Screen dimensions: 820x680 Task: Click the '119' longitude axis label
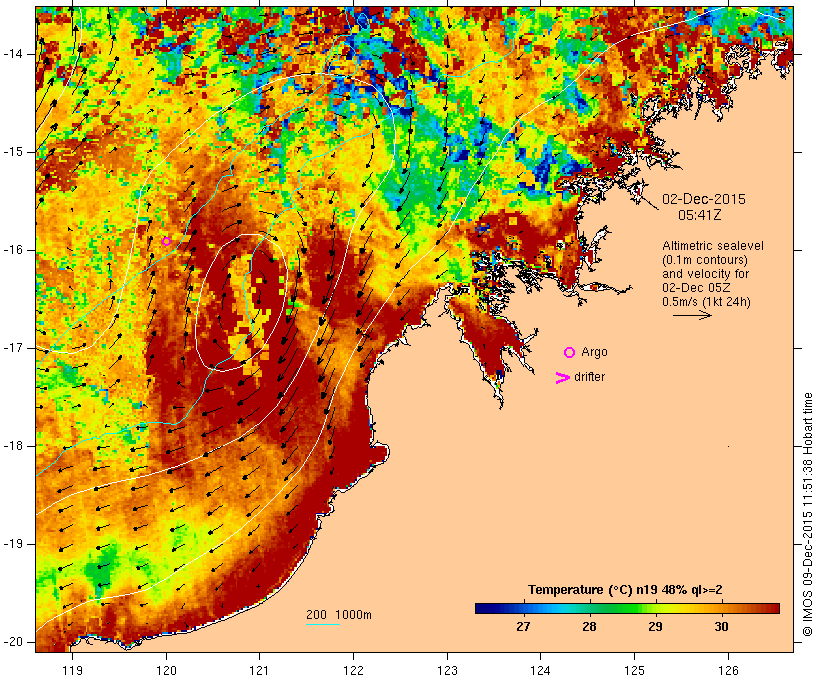(x=72, y=670)
